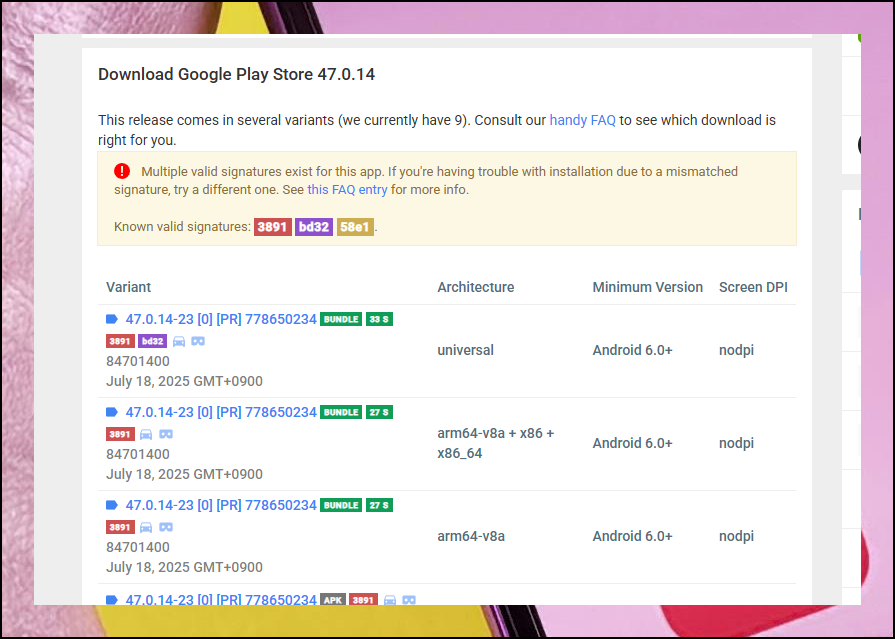Screen dimensions: 895x639
Task: Click 3891 badge in the APK row
Action: click(363, 600)
